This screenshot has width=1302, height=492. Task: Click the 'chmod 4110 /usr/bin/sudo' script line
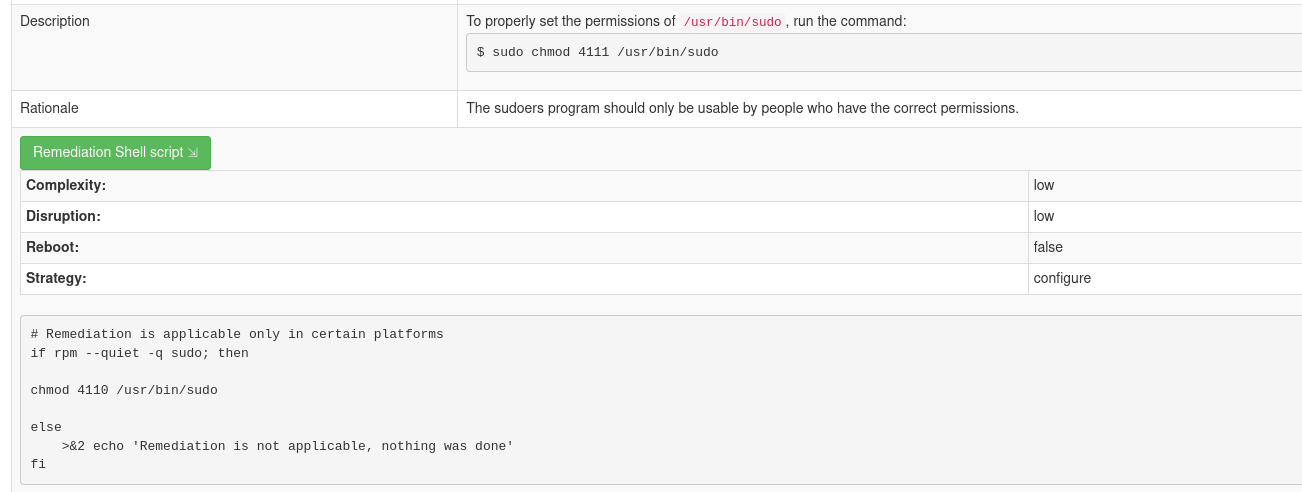(x=124, y=390)
